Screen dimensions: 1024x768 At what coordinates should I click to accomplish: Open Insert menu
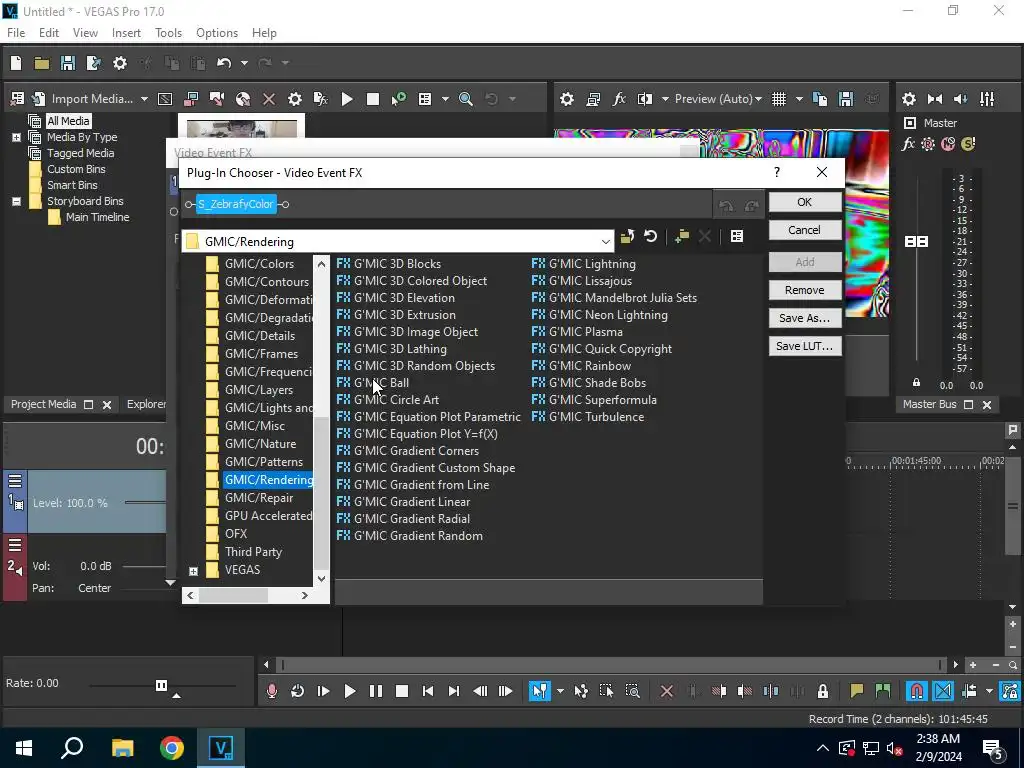point(126,33)
